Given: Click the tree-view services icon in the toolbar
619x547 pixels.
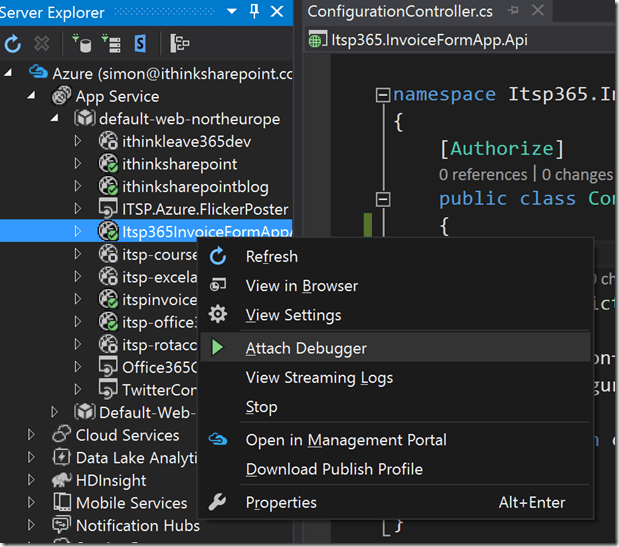Looking at the screenshot, I should pyautogui.click(x=180, y=44).
